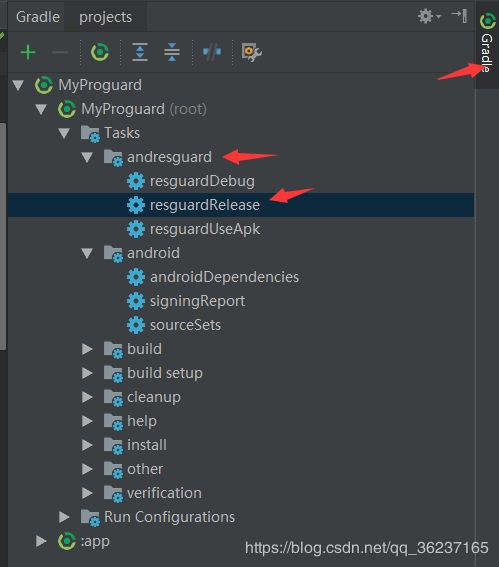Toggle offline mode icon in toolbar
The image size is (499, 567).
pos(212,52)
